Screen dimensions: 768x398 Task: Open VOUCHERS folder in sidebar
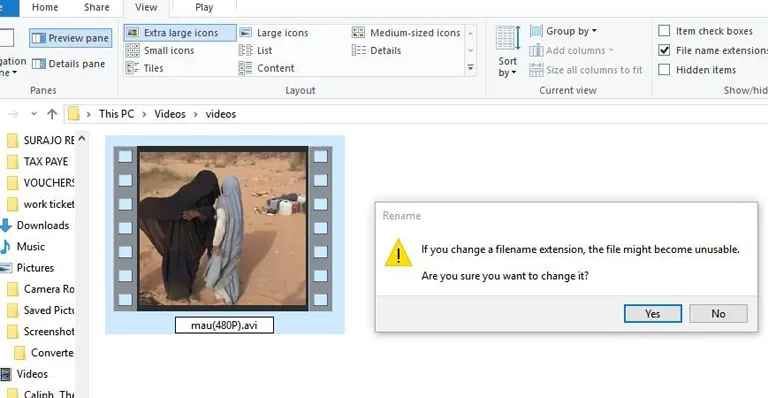[x=41, y=183]
